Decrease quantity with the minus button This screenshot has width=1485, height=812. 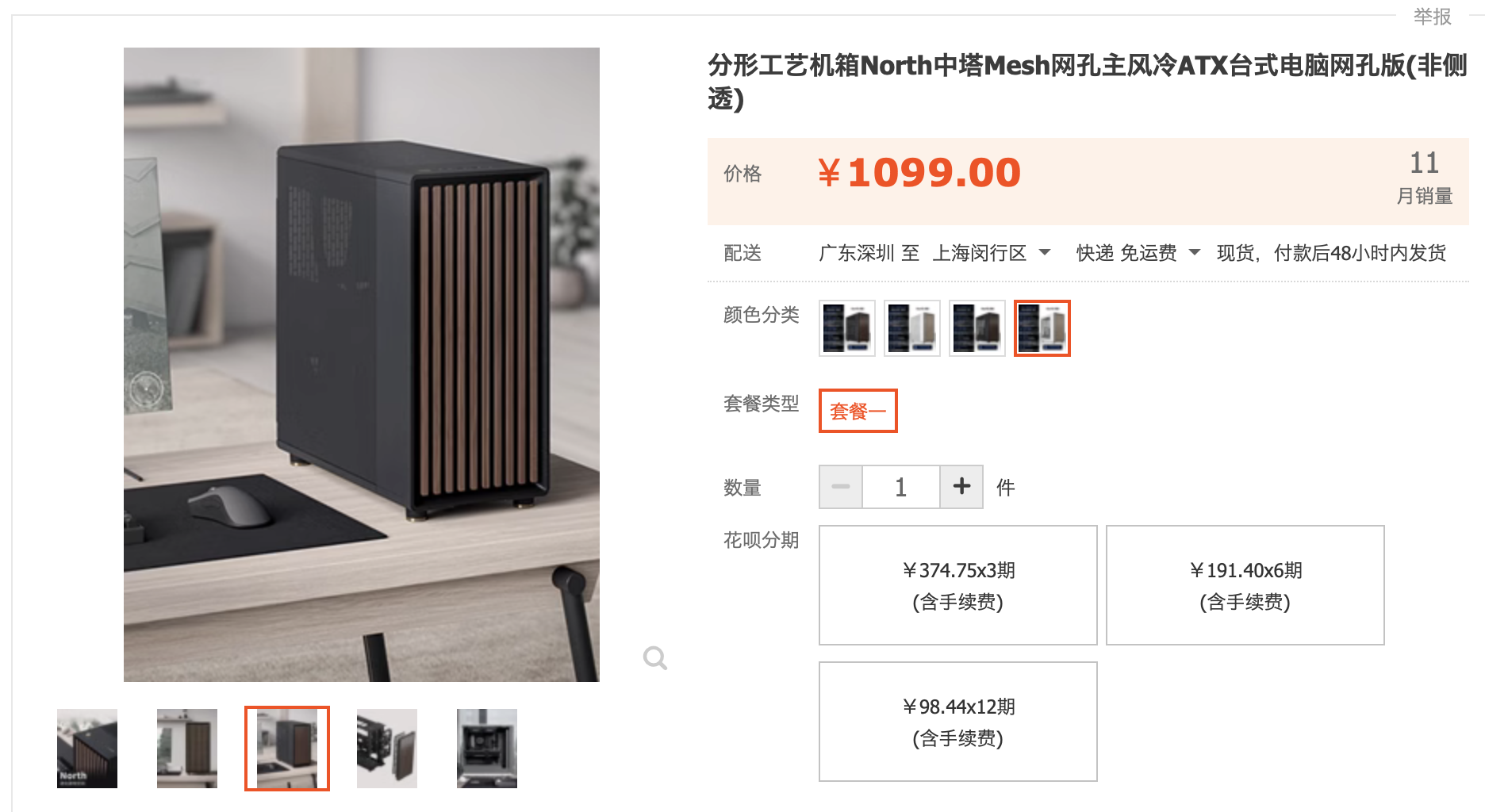(x=841, y=486)
